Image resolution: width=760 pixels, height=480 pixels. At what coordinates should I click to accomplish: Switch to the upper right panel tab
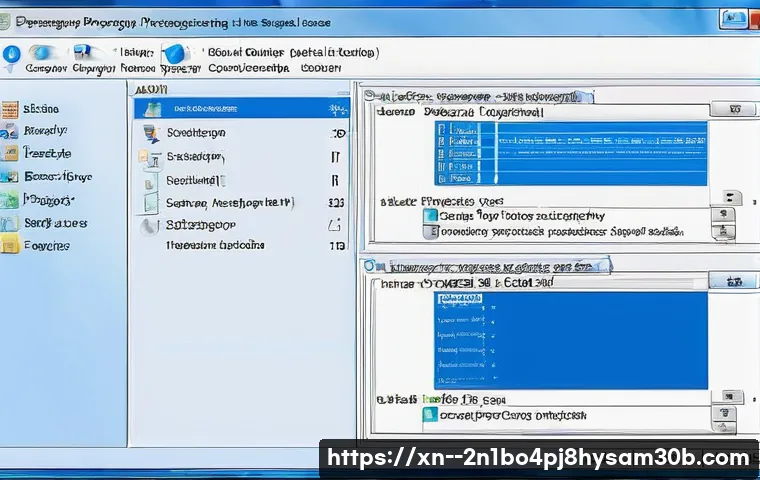(x=479, y=96)
